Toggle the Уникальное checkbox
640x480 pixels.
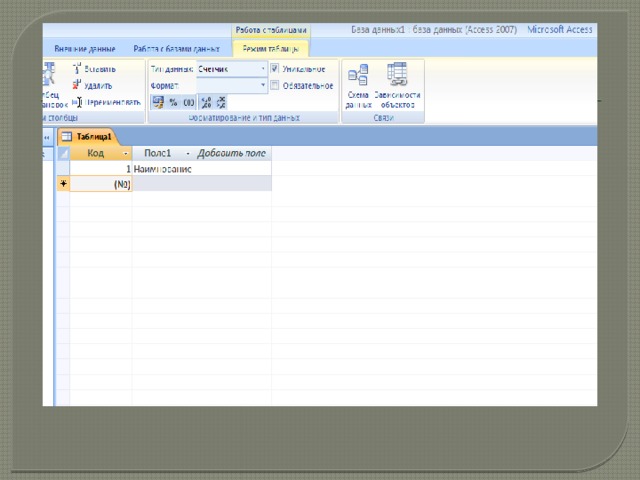pyautogui.click(x=275, y=68)
